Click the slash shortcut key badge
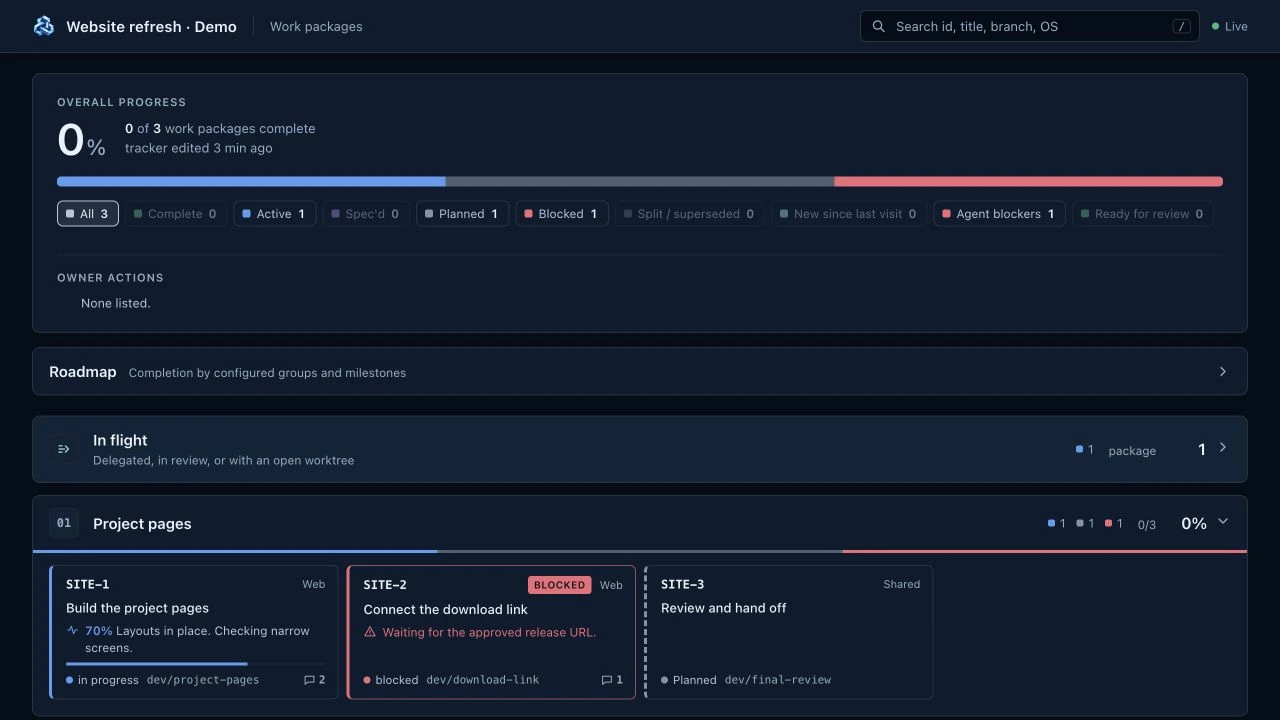 coord(1182,26)
